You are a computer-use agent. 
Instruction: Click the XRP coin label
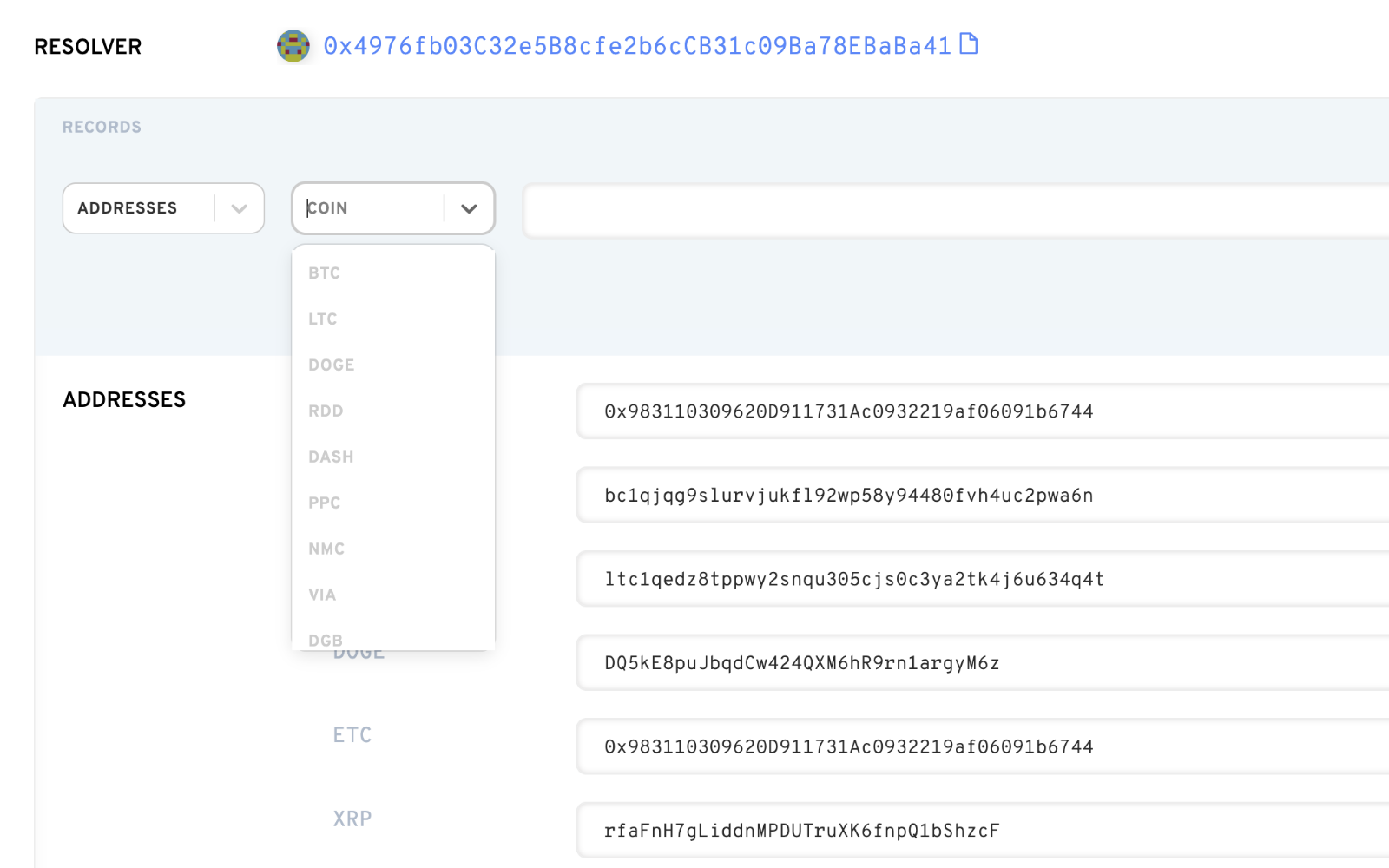[x=352, y=819]
